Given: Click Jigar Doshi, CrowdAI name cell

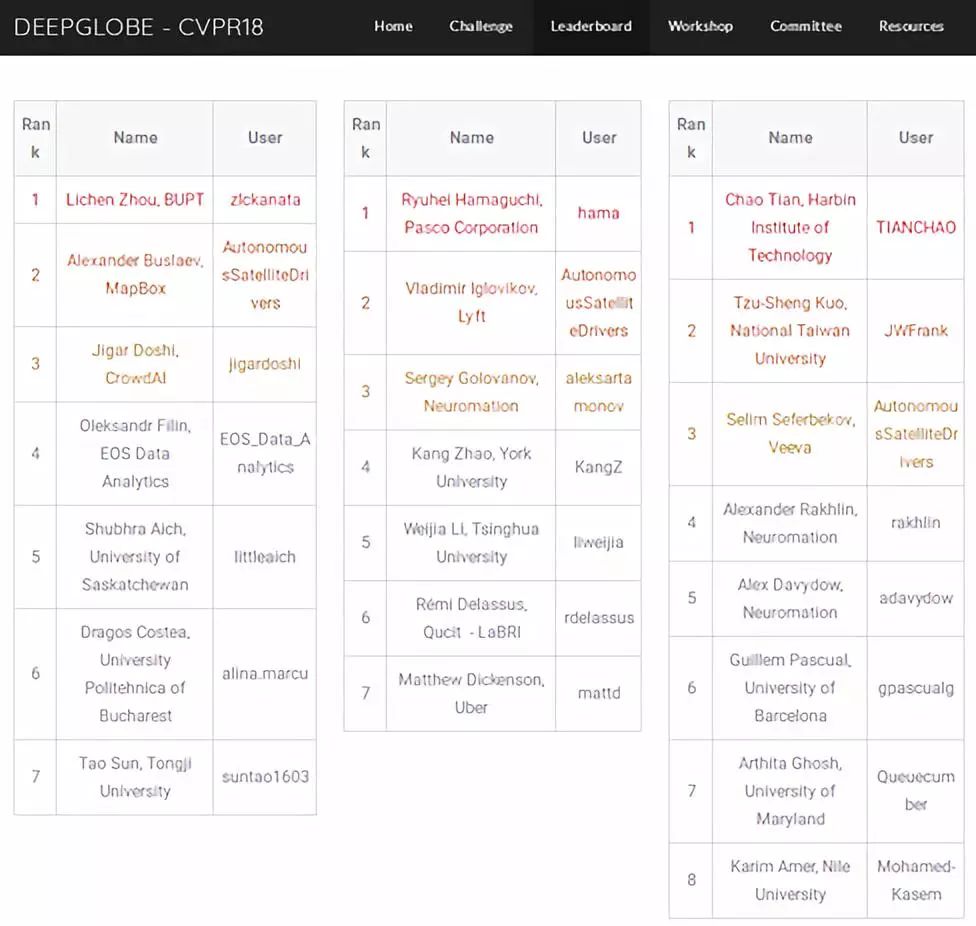Looking at the screenshot, I should 135,363.
